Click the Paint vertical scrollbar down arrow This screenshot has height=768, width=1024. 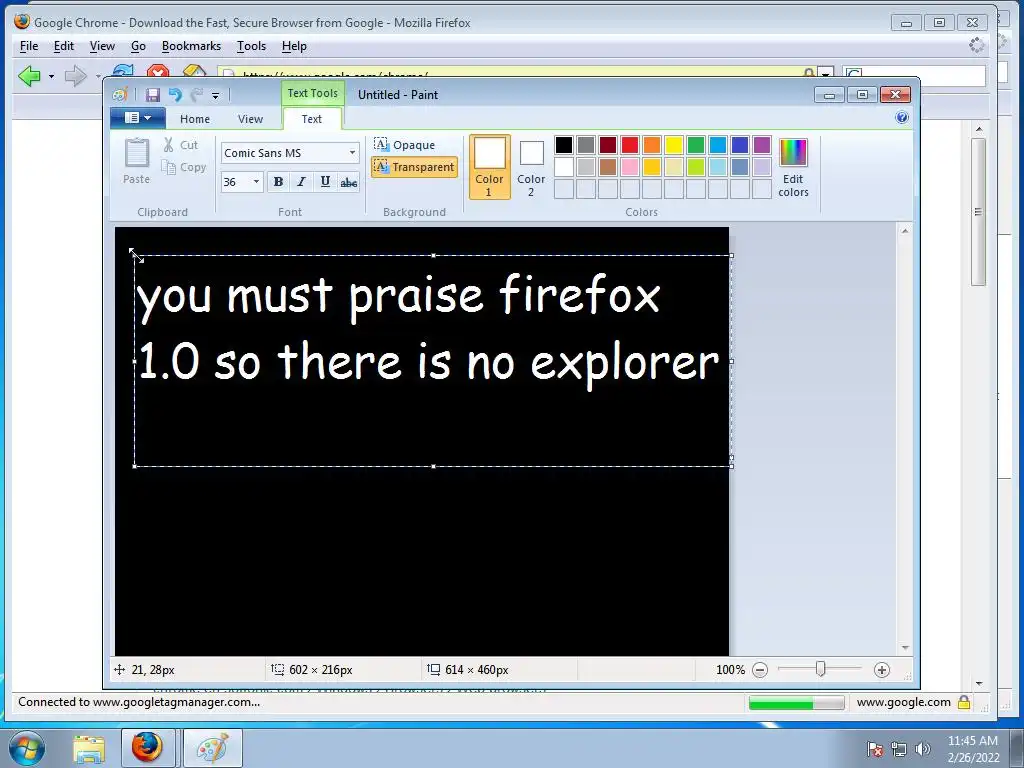click(x=905, y=648)
